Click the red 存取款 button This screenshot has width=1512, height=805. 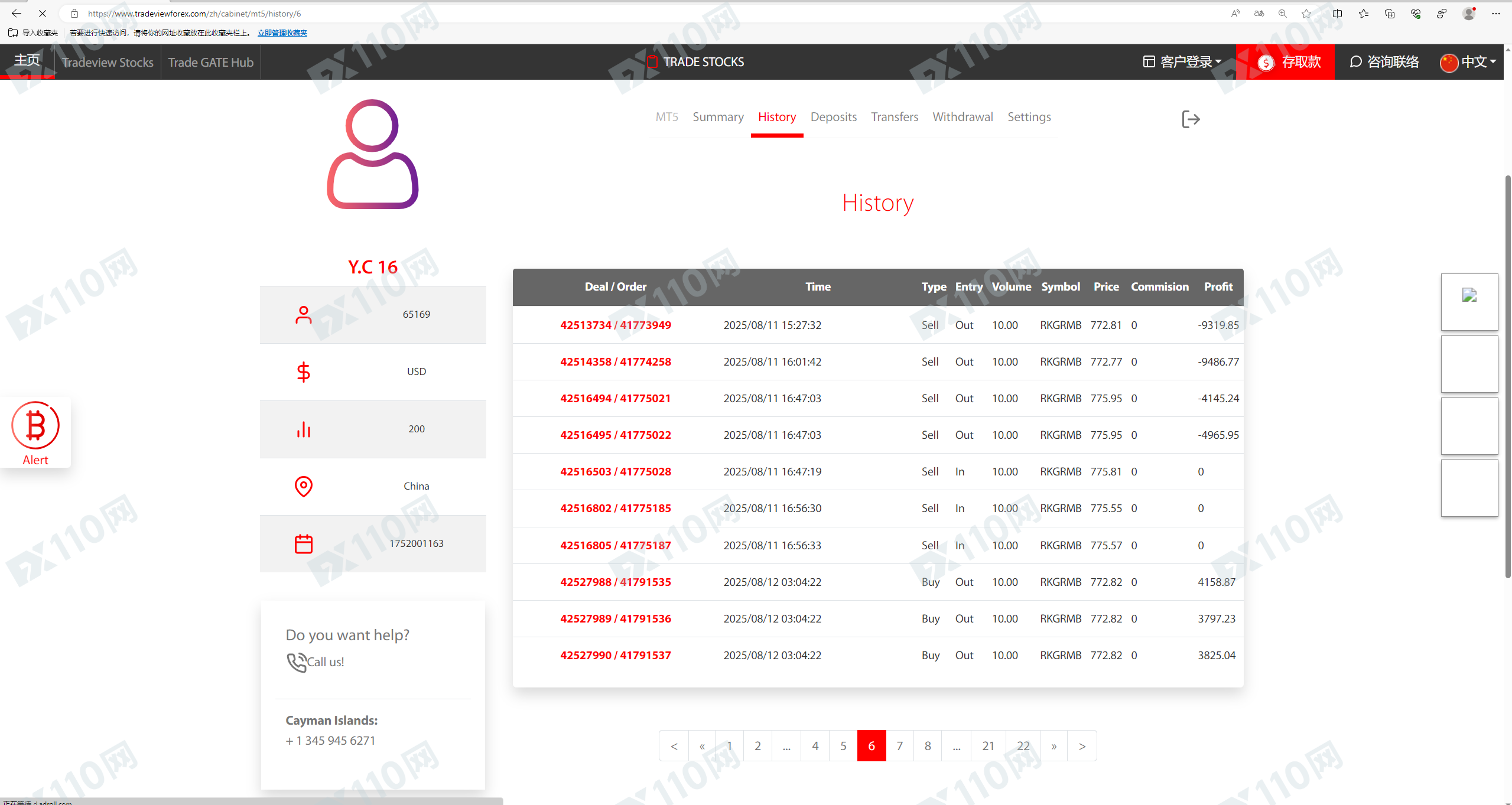pyautogui.click(x=1289, y=62)
